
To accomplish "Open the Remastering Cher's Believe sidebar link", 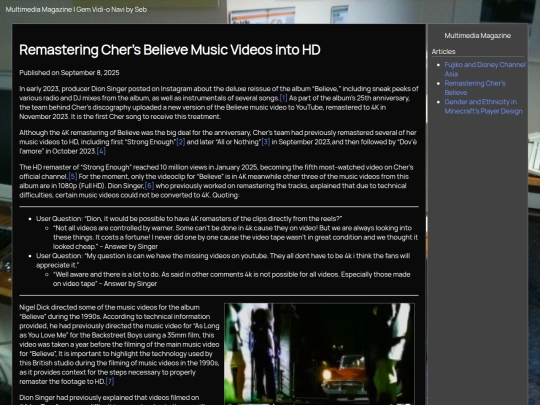I will click(475, 88).
